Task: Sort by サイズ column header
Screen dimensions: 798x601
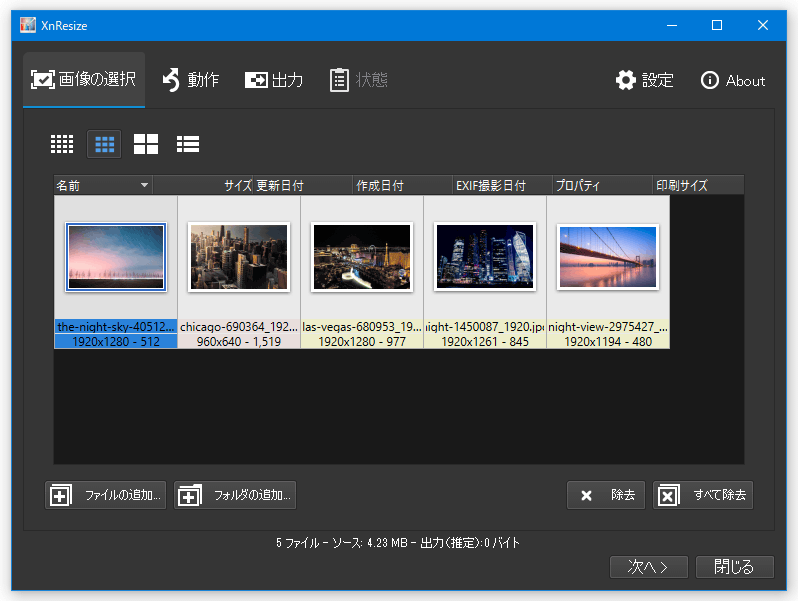Action: pyautogui.click(x=203, y=185)
